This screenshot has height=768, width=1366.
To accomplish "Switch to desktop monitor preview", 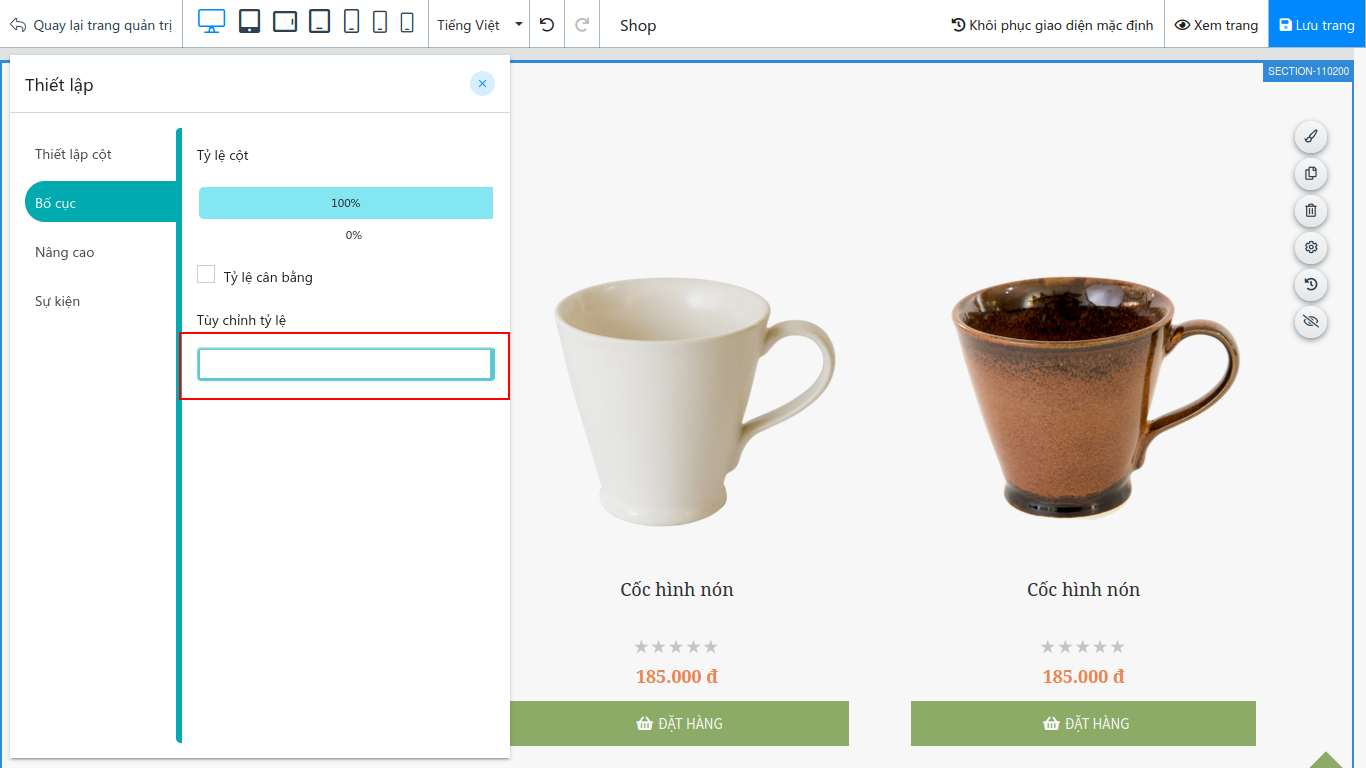I will 212,22.
